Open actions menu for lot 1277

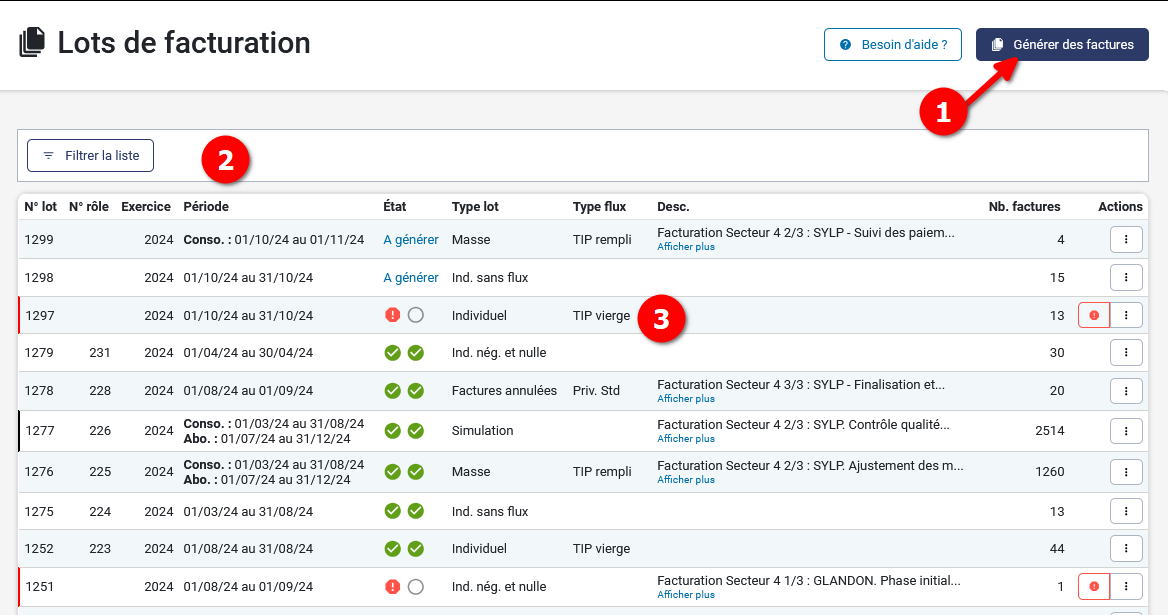tap(1126, 431)
